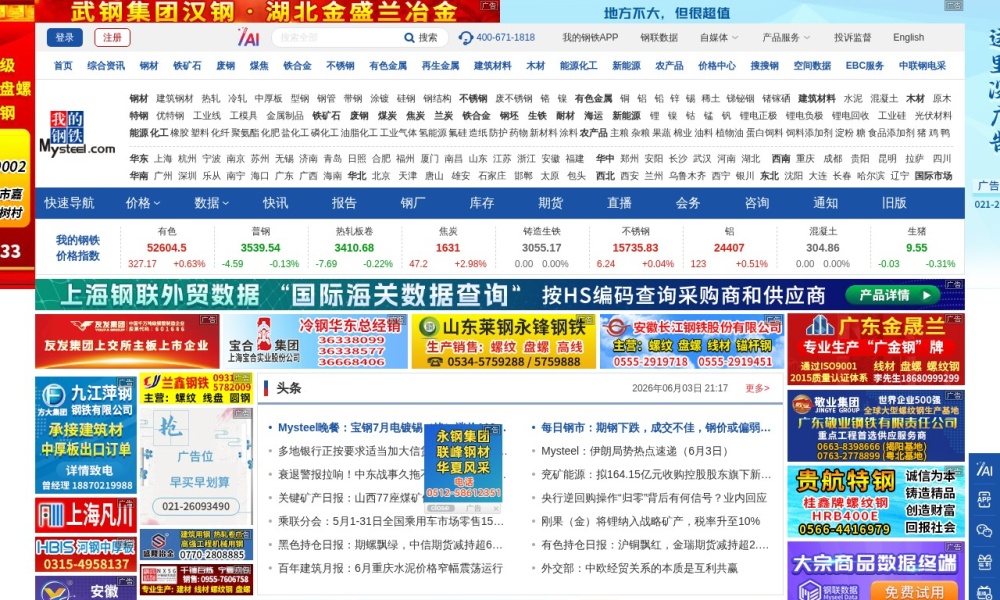Open the 上海钢联外贸数据 customs query banner
This screenshot has height=600, width=1000.
click(x=499, y=295)
